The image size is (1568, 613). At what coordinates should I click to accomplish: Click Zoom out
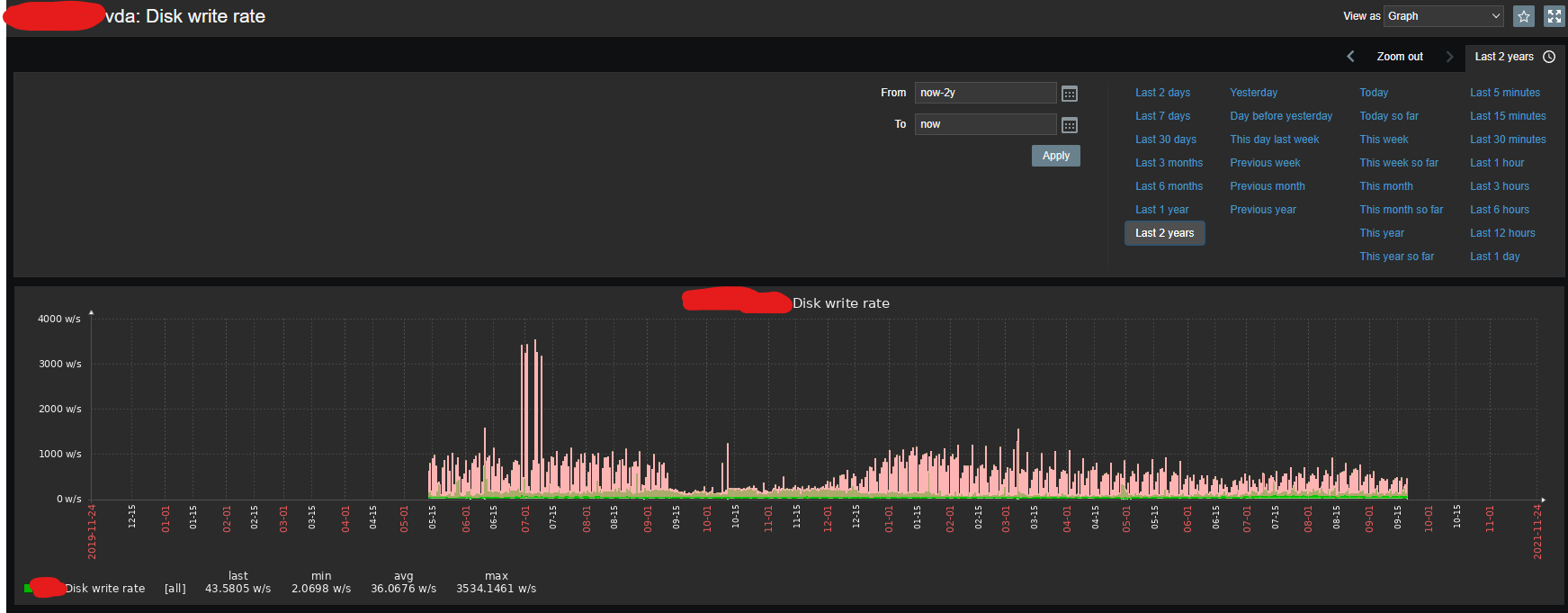1400,57
